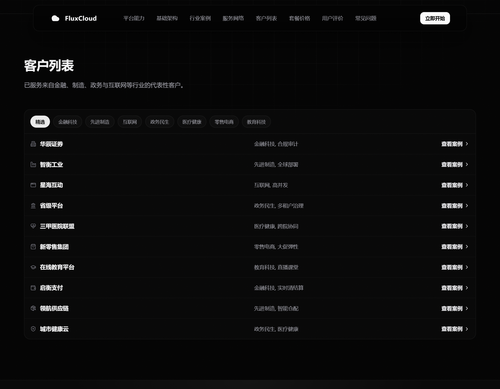This screenshot has width=500, height=389.
Task: Click the tags text in the 省级平台 row
Action: tap(279, 206)
